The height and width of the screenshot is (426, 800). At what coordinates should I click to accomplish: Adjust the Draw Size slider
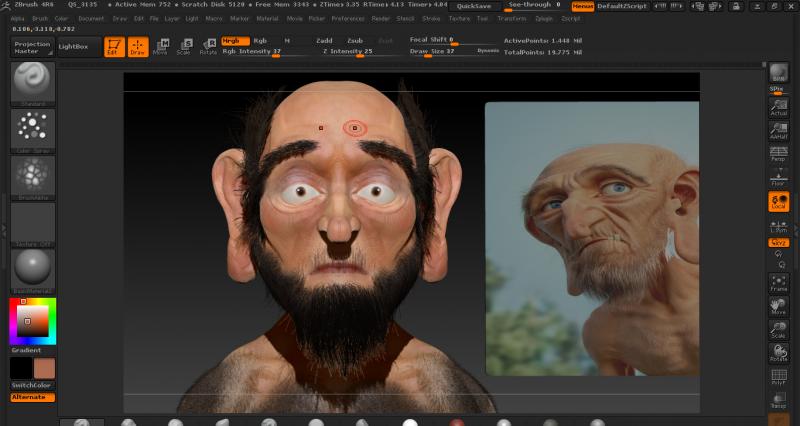pyautogui.click(x=441, y=52)
